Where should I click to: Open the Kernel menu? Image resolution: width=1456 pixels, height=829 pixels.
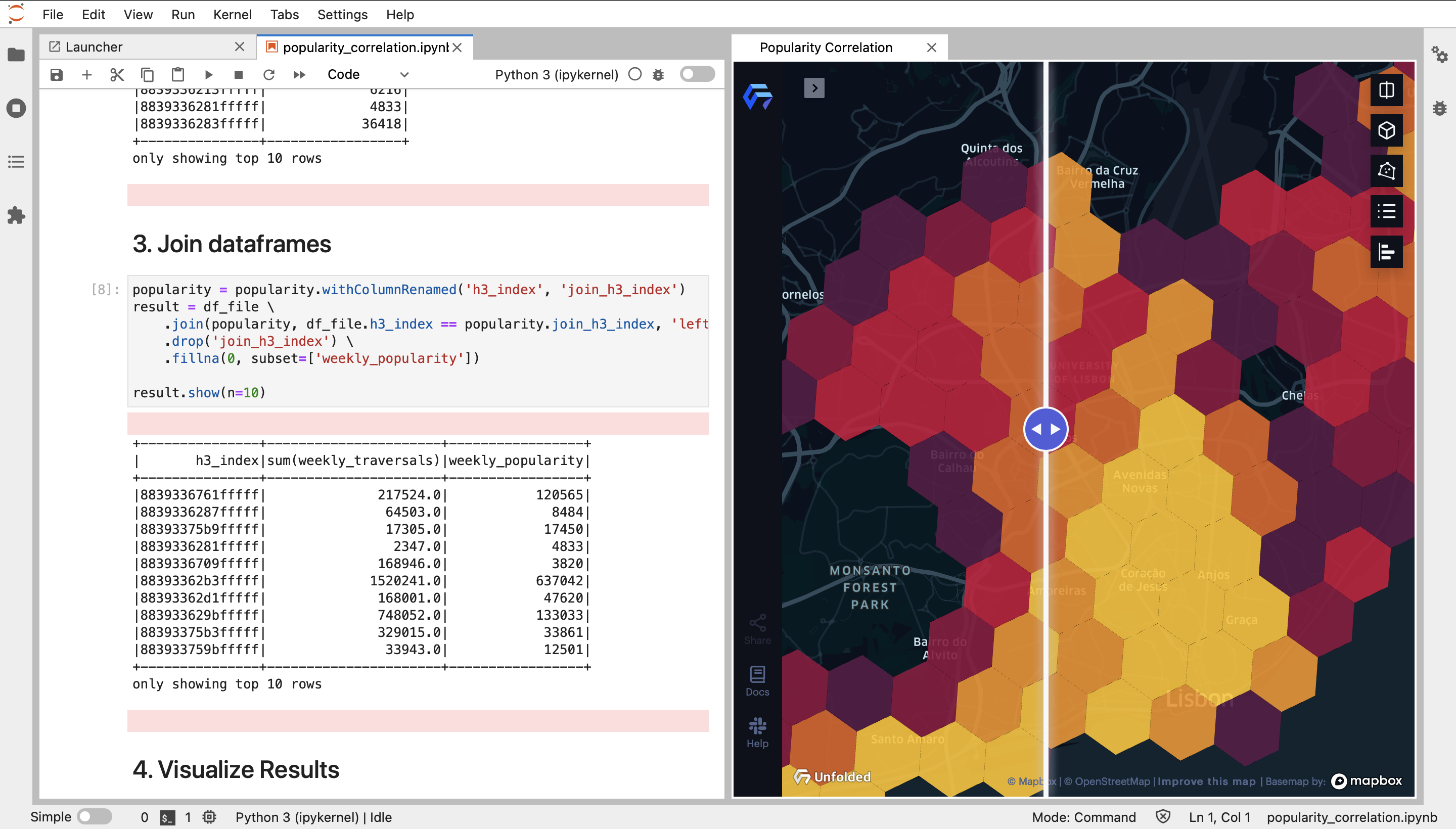(232, 14)
